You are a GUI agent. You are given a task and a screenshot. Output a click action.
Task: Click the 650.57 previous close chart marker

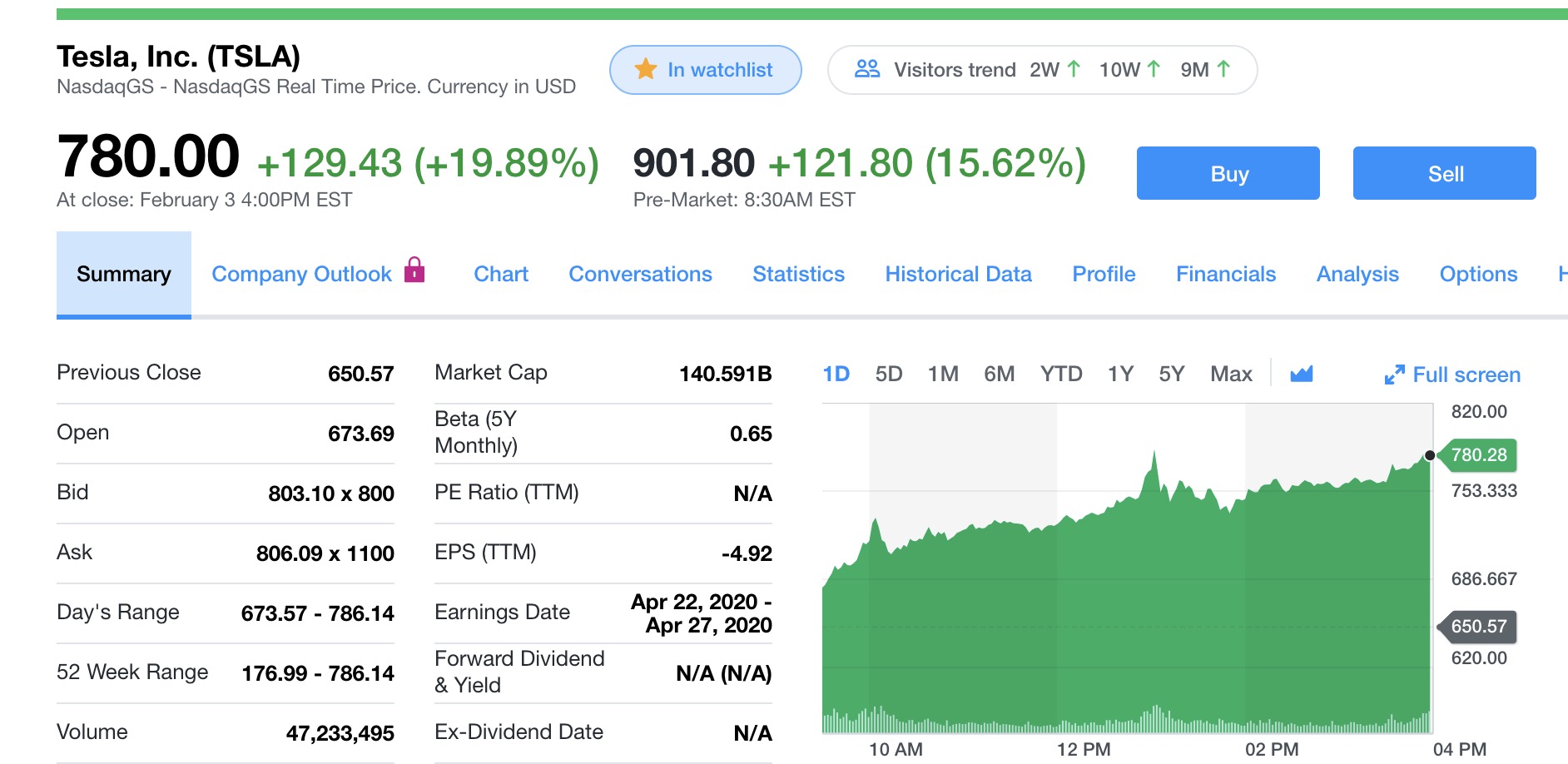1478,626
